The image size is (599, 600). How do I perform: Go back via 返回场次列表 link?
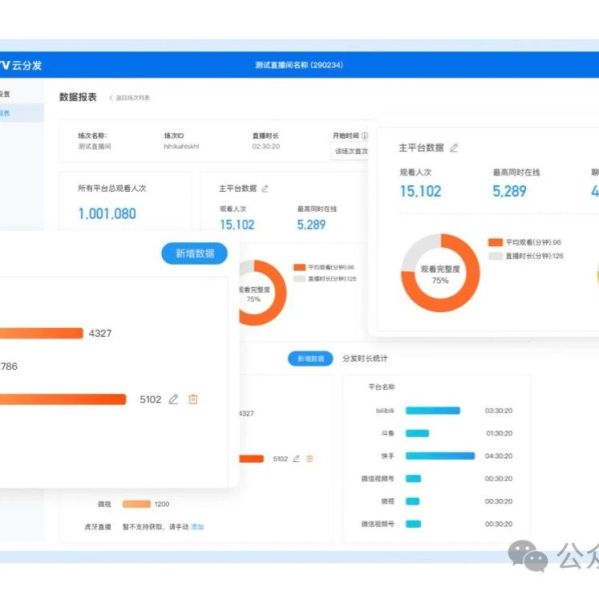click(130, 98)
